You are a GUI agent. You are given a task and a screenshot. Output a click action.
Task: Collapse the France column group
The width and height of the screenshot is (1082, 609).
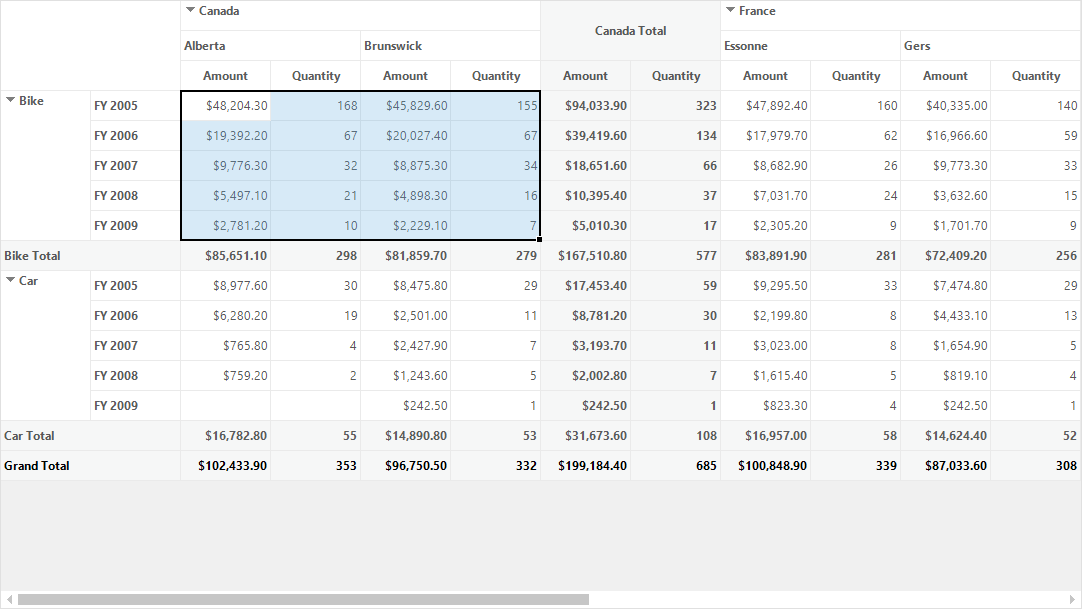tap(730, 10)
